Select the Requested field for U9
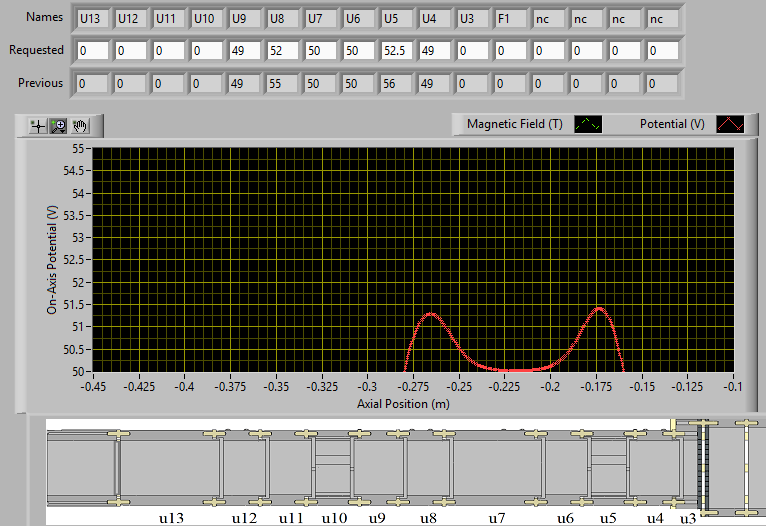 coord(246,51)
